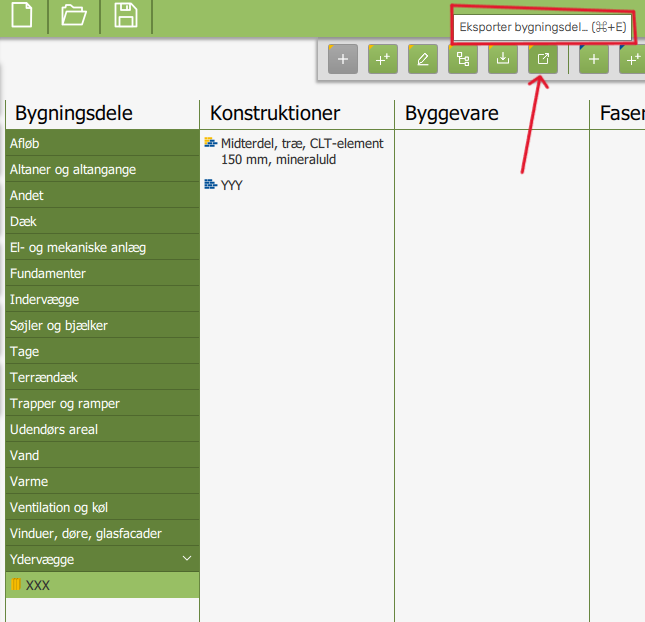Select the Indervægge category
Screen dimensions: 645x622
[x=102, y=299]
